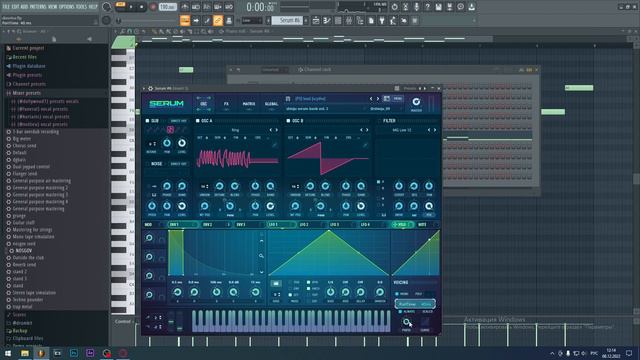This screenshot has width=640, height=360.
Task: Switch to Serum's OSC tab
Action: (x=203, y=104)
